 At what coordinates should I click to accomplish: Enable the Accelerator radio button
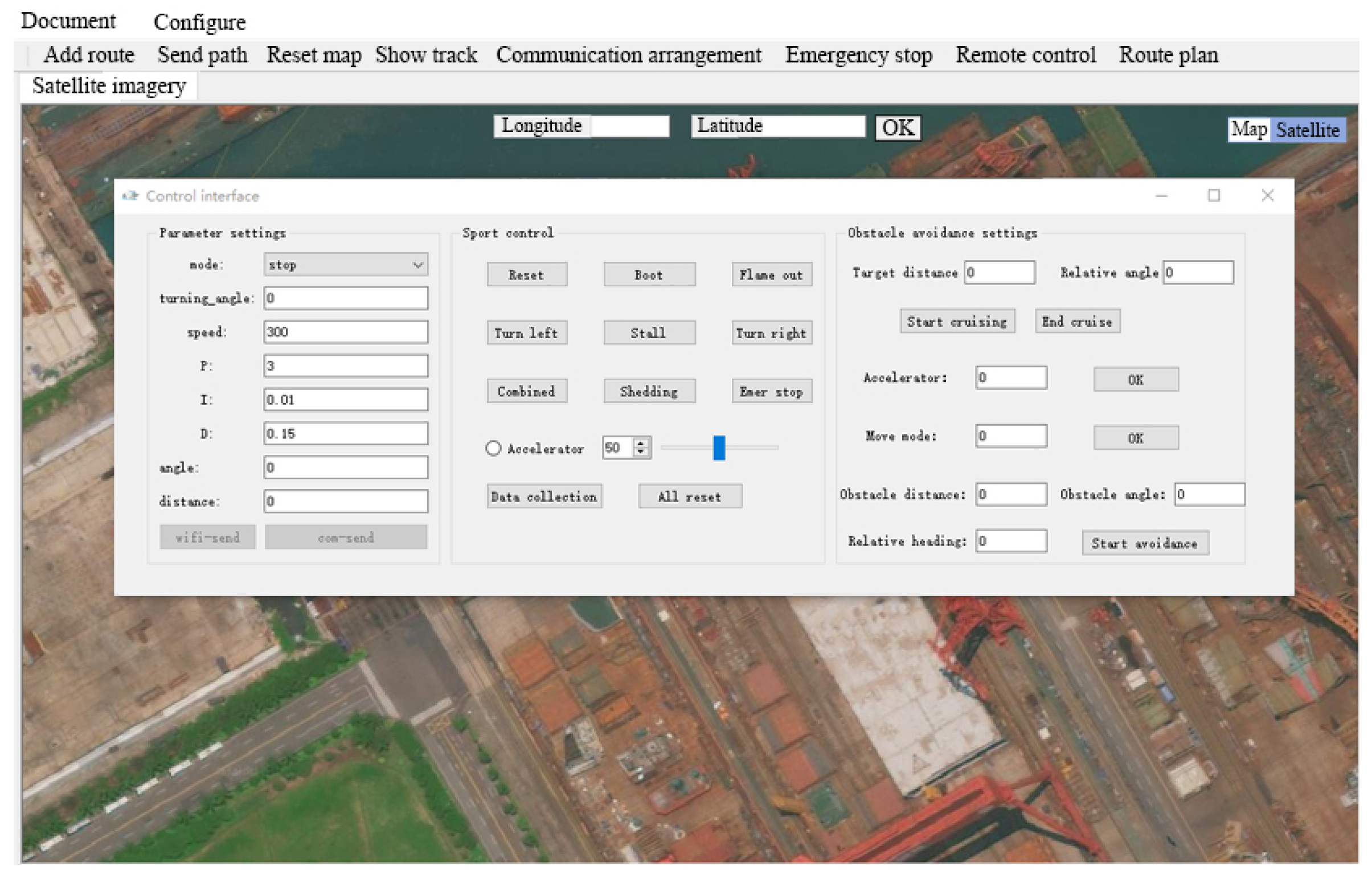pyautogui.click(x=493, y=449)
